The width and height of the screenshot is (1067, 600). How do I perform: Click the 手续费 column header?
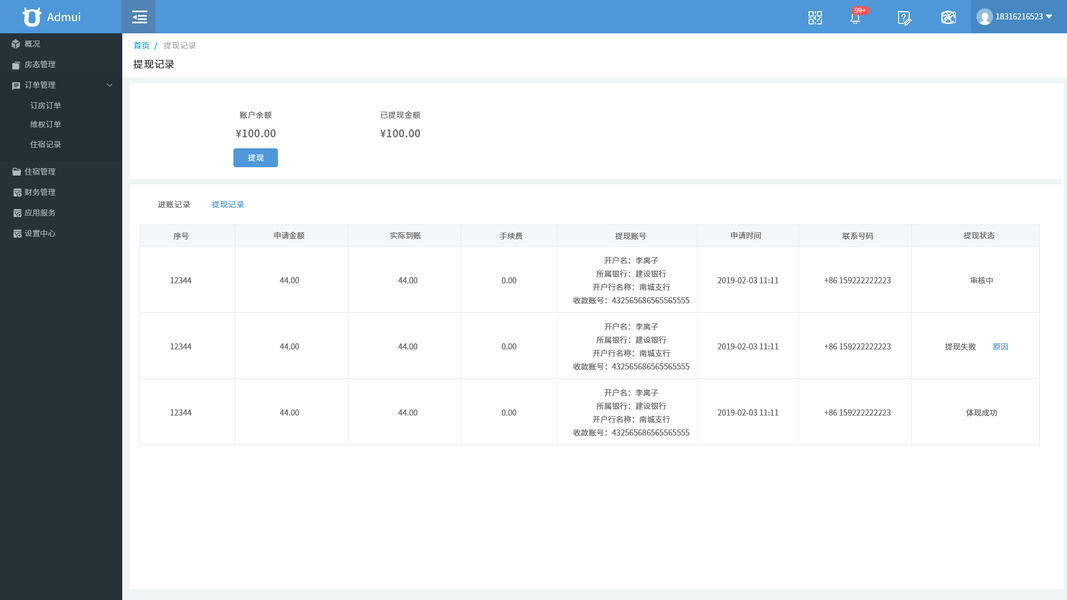coord(511,236)
